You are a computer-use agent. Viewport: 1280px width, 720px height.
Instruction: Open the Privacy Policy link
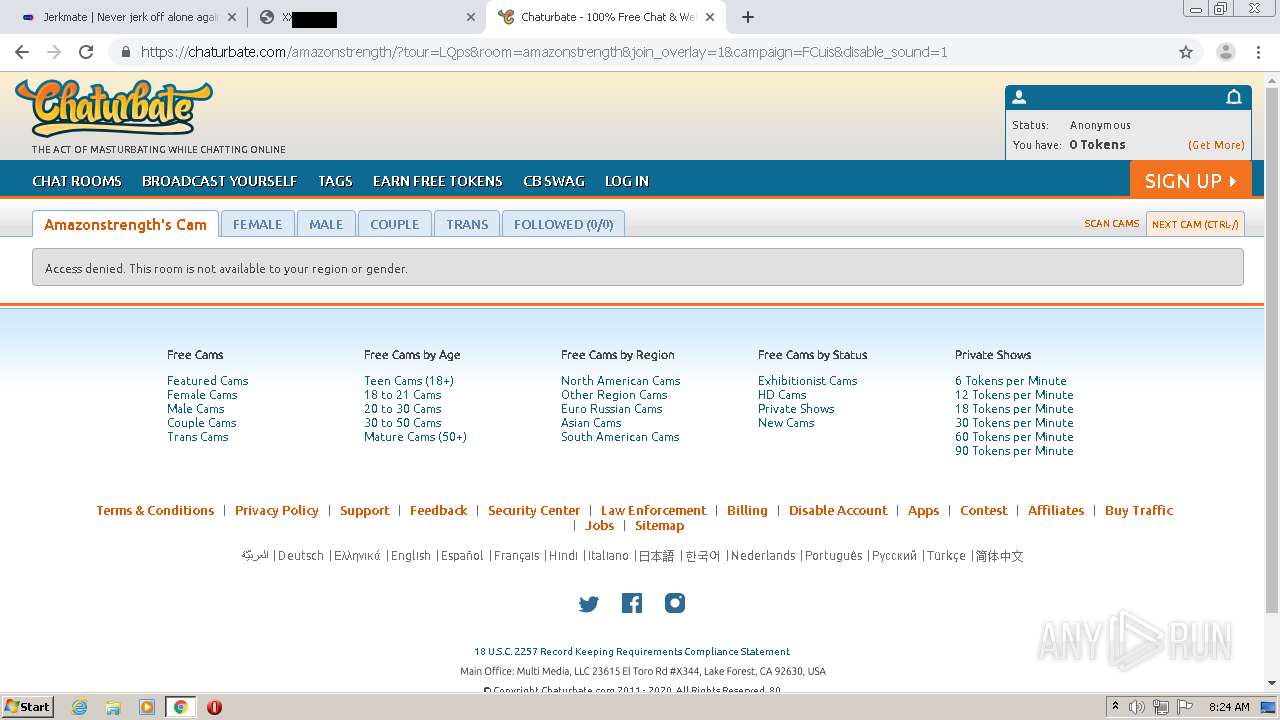point(277,510)
